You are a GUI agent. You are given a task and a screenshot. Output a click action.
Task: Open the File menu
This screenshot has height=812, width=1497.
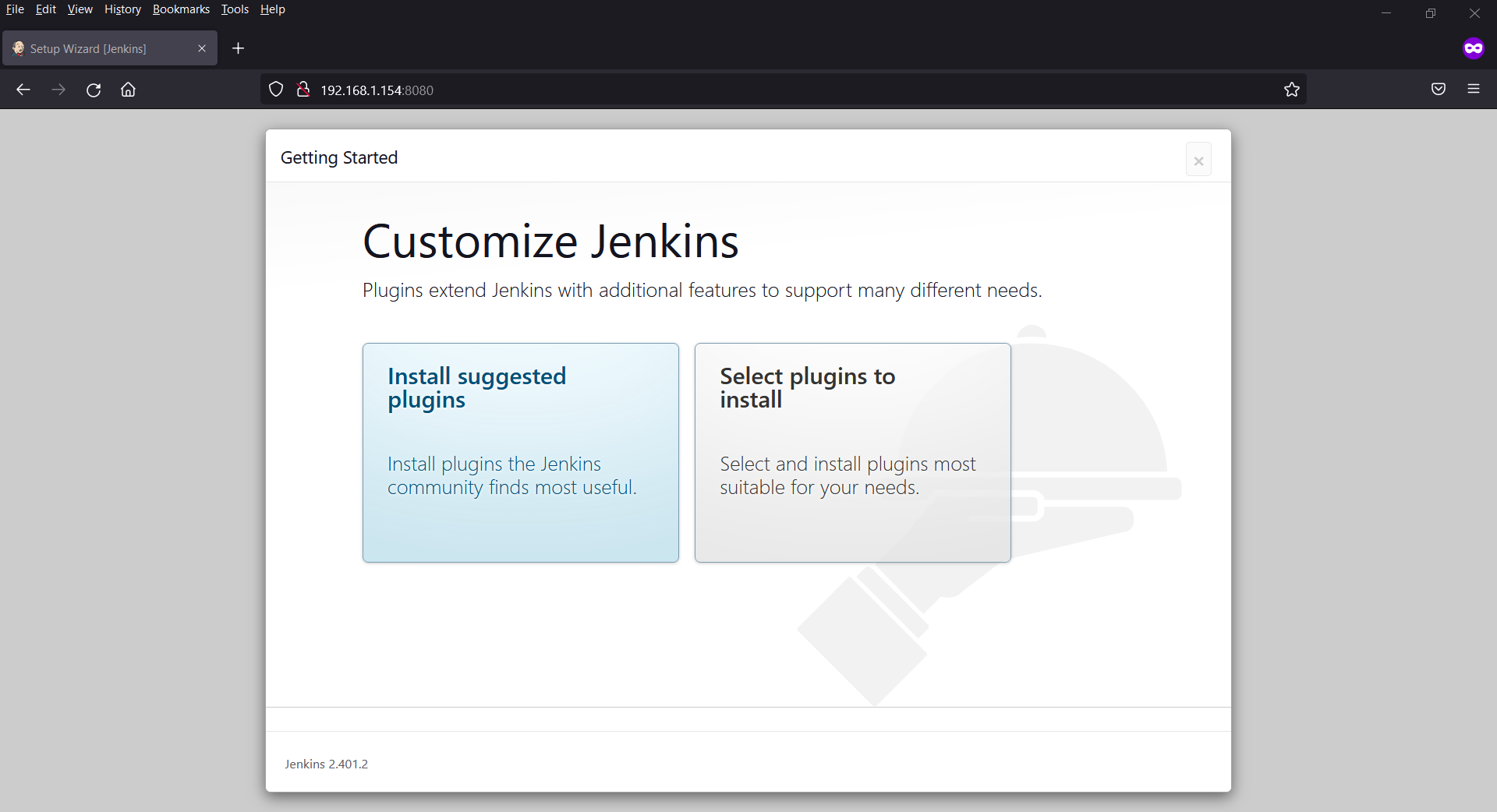point(15,9)
